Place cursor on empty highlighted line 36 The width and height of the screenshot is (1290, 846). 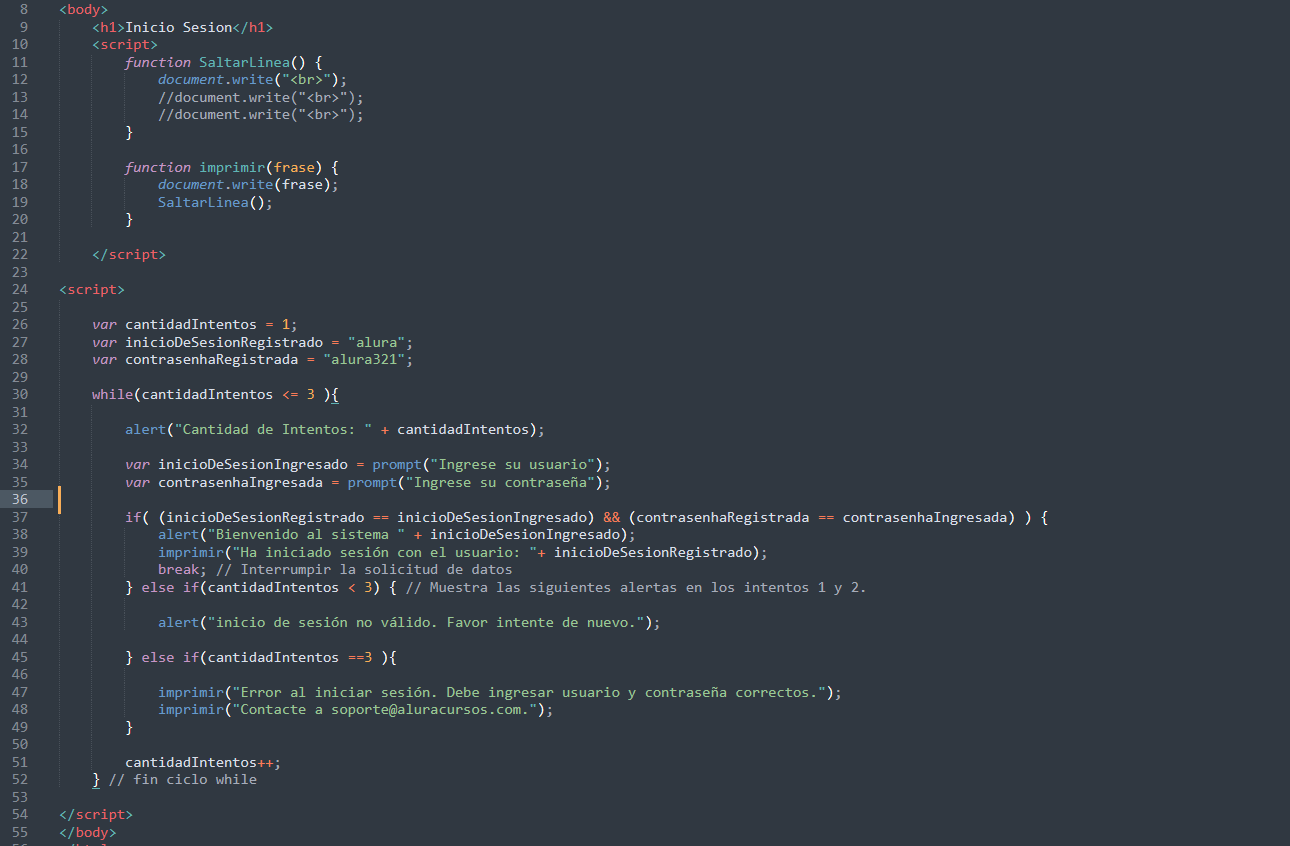click(670, 500)
